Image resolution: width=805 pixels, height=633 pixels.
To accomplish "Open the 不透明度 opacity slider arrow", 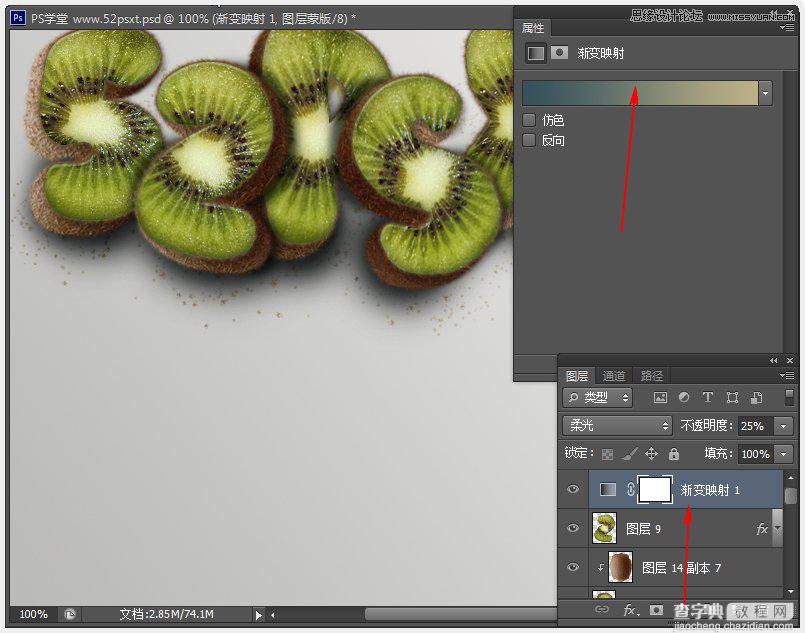I will coord(783,426).
